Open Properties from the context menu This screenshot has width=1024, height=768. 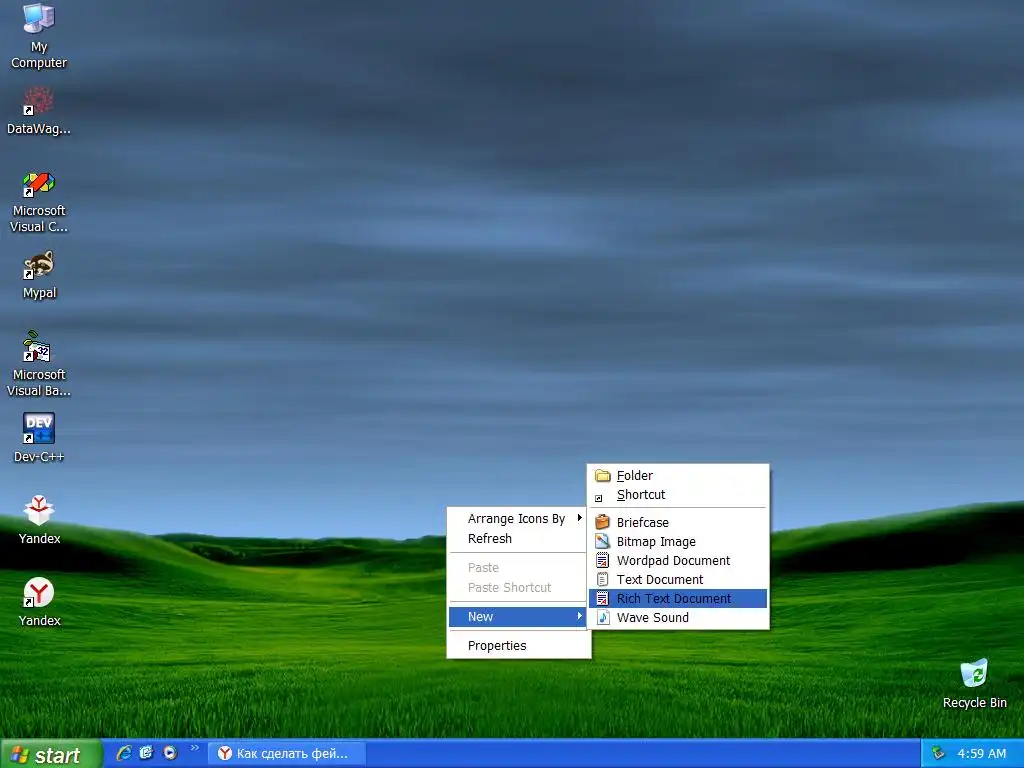[x=519, y=645]
